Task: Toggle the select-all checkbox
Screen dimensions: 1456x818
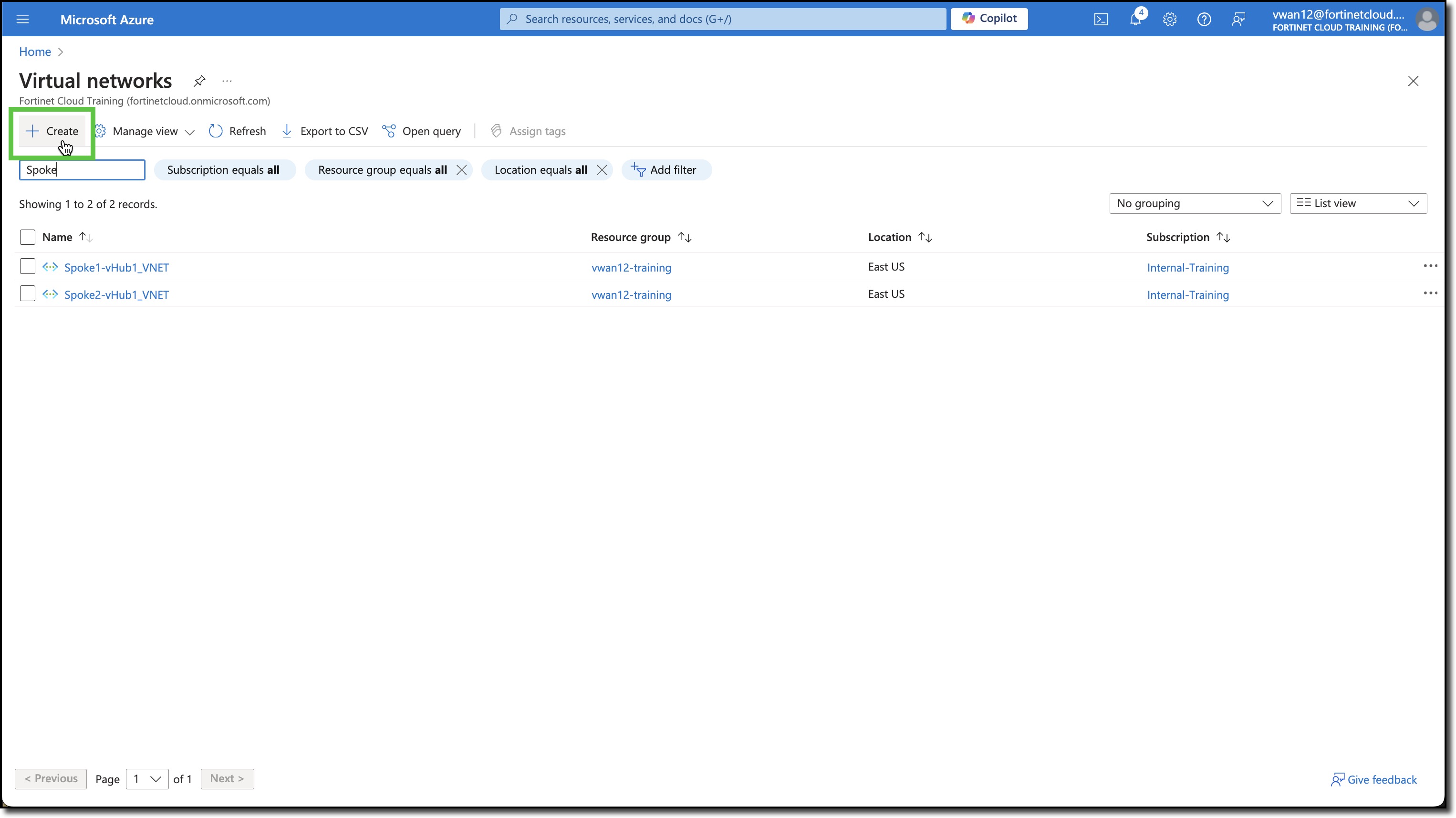Action: coord(27,237)
